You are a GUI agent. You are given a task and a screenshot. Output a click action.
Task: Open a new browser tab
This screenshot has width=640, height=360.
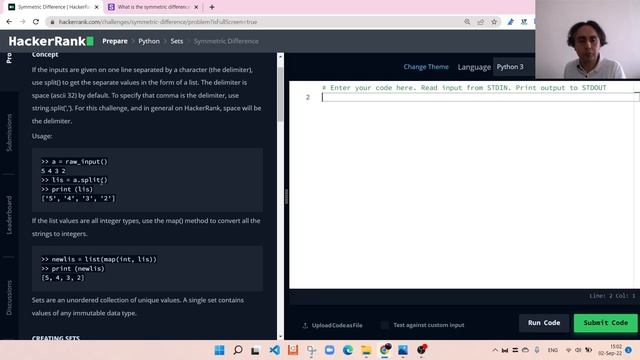[211, 7]
